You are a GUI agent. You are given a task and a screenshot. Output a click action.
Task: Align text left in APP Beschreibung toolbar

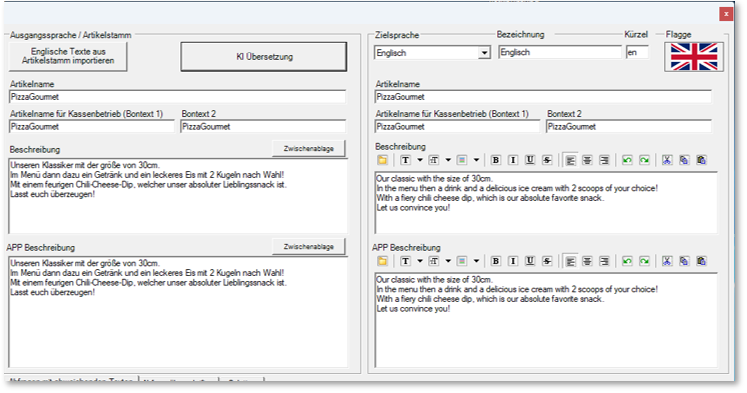570,261
